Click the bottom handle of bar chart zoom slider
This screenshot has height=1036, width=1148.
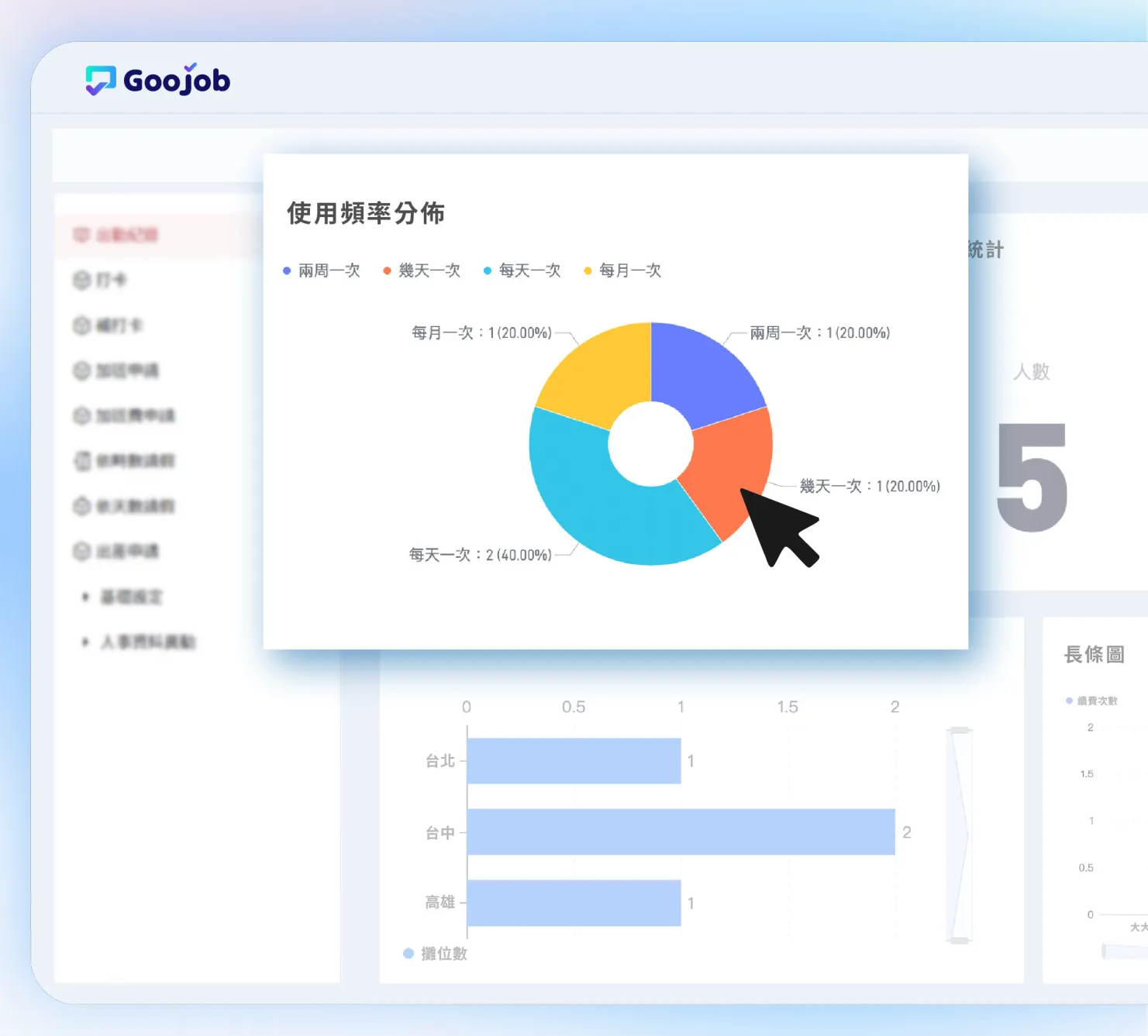960,940
